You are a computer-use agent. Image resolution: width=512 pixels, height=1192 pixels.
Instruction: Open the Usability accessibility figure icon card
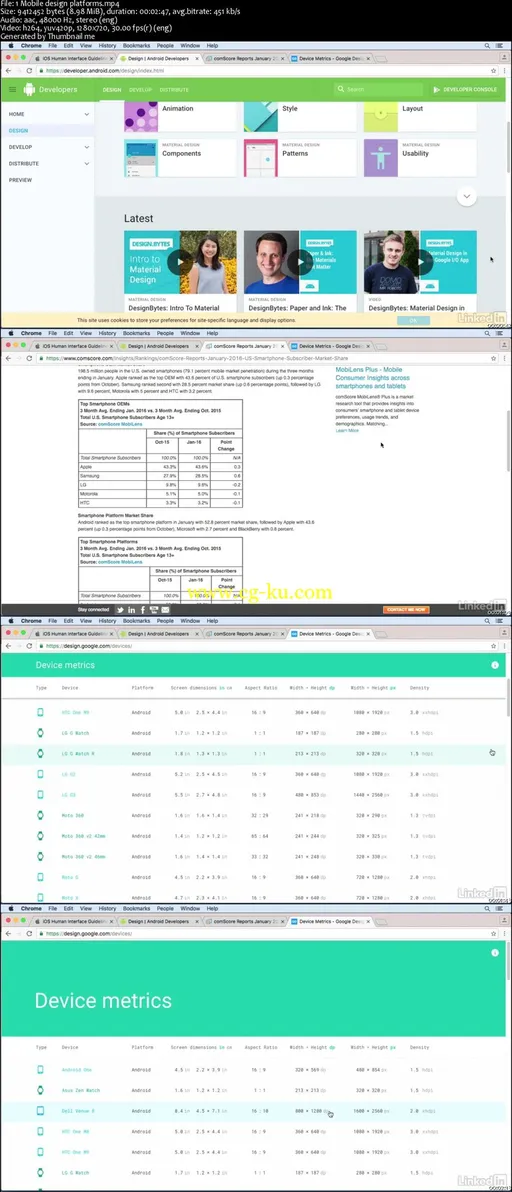(380, 157)
